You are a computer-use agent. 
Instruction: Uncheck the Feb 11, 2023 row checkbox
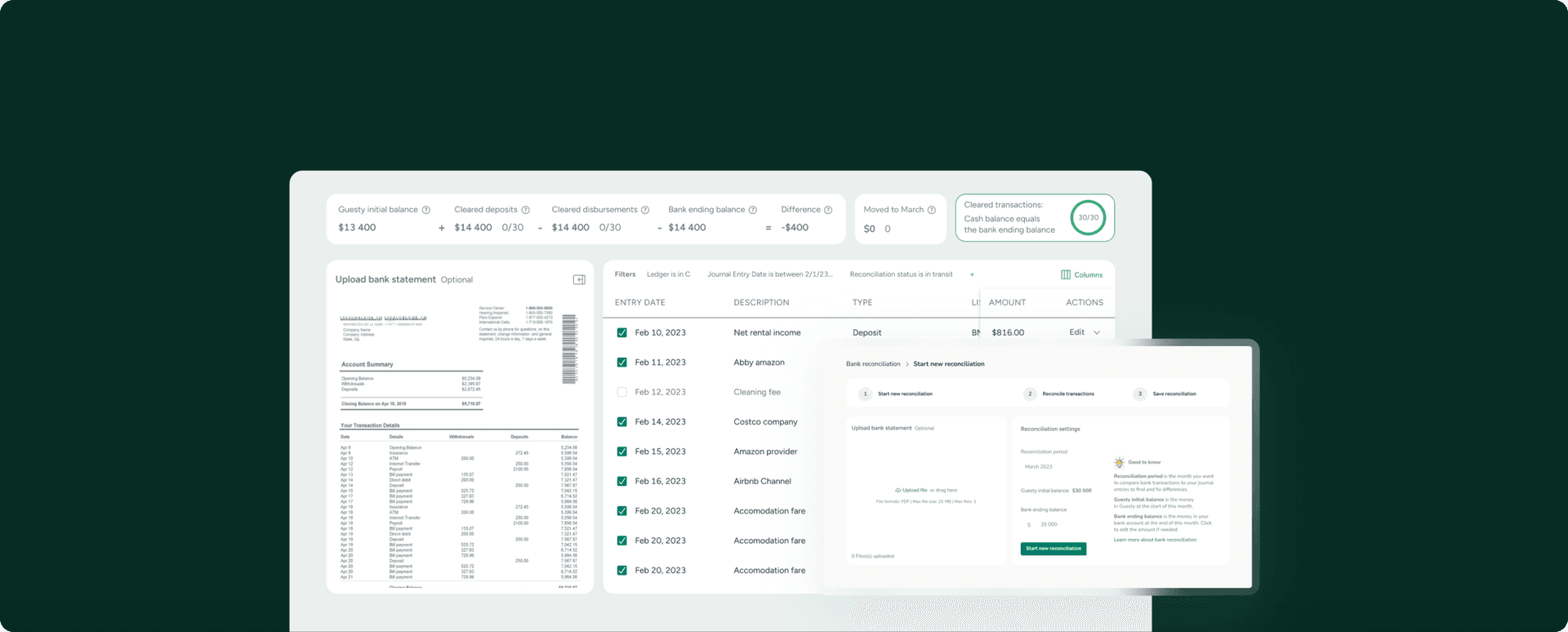click(x=622, y=363)
